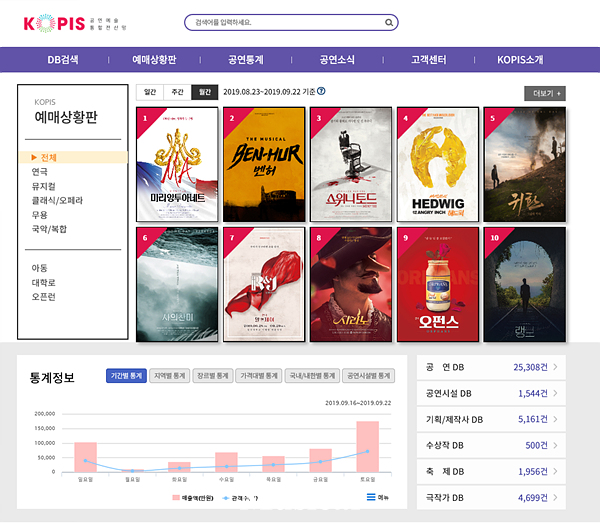600x523 pixels.
Task: Select the 공연시설별 통계 tab
Action: coord(368,376)
